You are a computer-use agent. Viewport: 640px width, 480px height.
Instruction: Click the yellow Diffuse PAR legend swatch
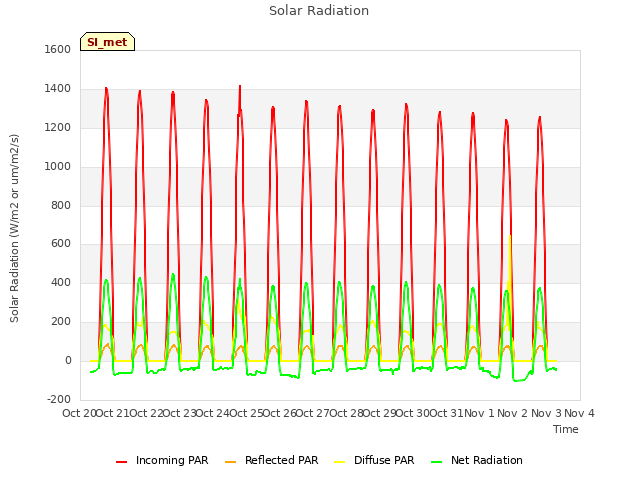point(339,462)
